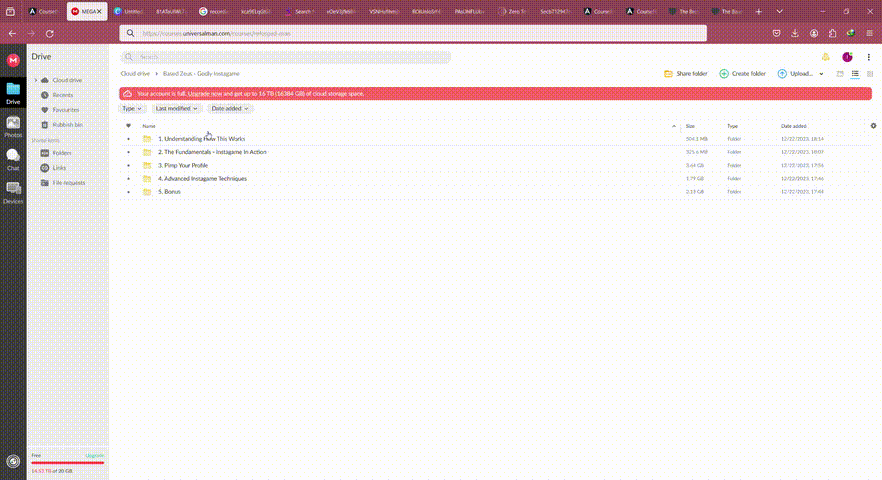This screenshot has height=480, width=882.
Task: Open the browser hamburger menu
Action: (x=869, y=34)
